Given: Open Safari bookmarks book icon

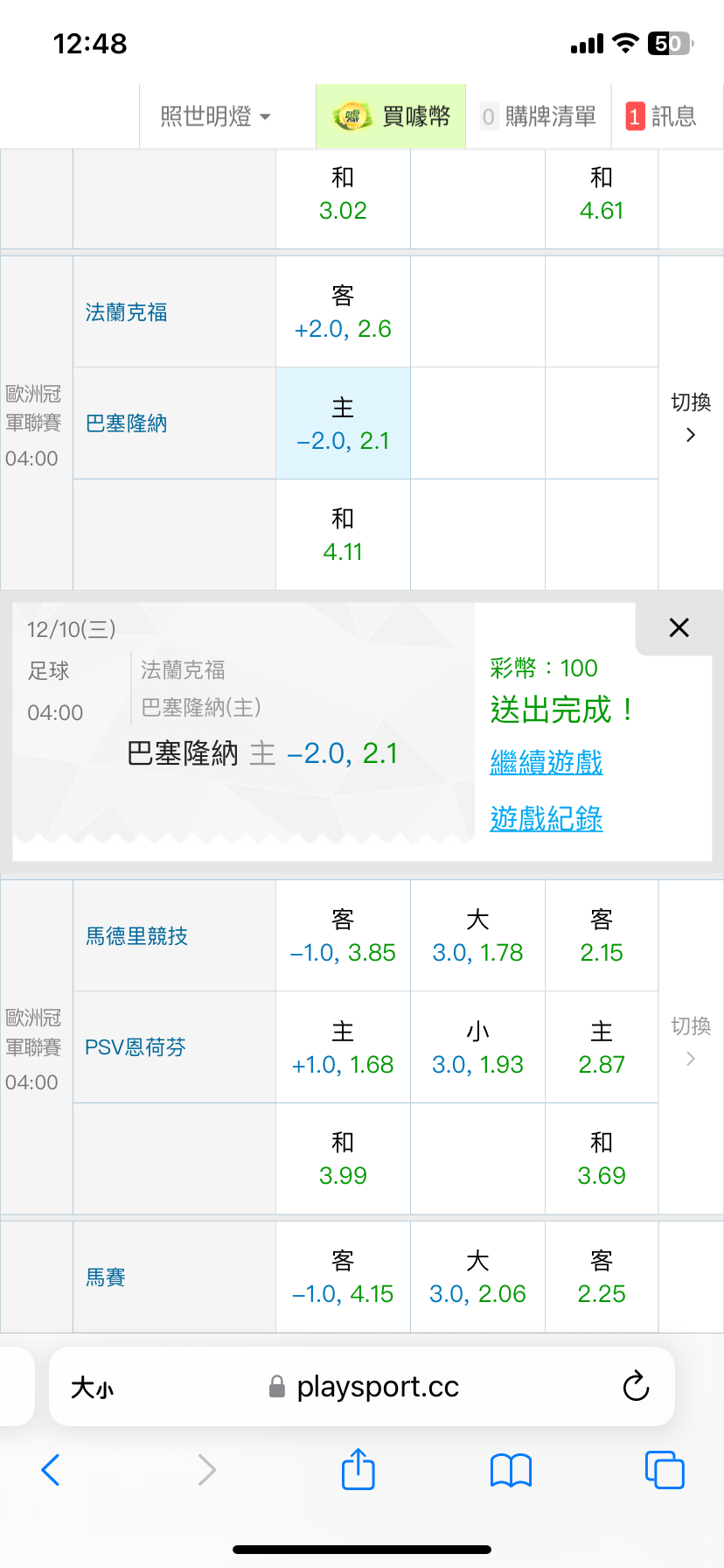Looking at the screenshot, I should [511, 1470].
